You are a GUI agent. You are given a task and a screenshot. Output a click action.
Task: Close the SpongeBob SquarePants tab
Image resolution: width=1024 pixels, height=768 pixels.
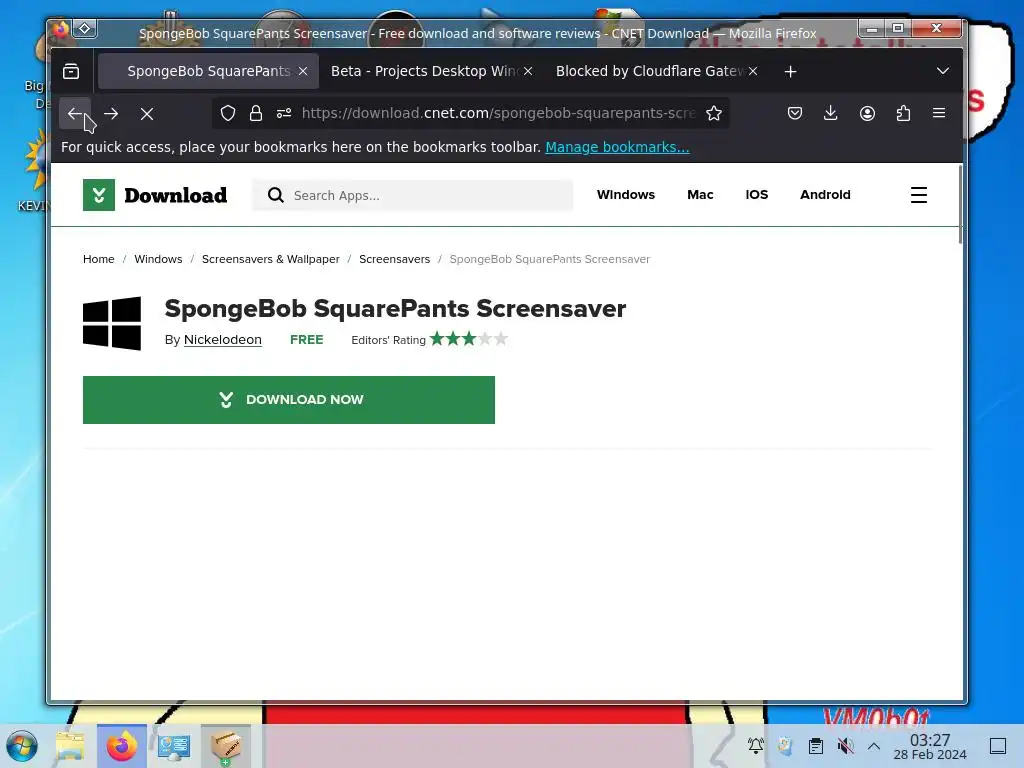click(x=303, y=71)
